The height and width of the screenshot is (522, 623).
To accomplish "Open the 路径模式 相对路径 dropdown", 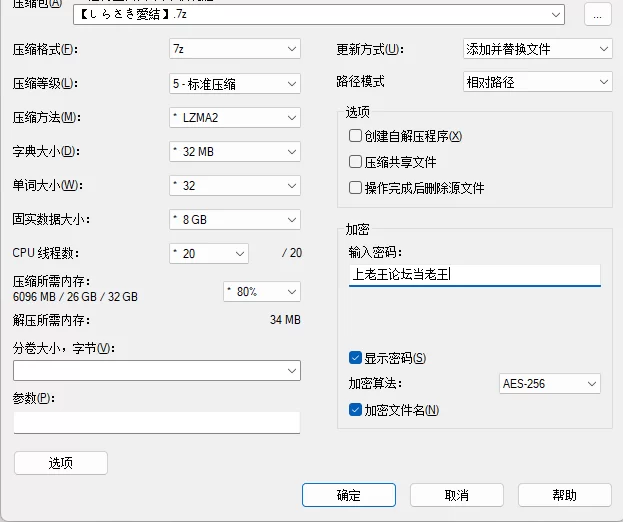I will [x=537, y=82].
